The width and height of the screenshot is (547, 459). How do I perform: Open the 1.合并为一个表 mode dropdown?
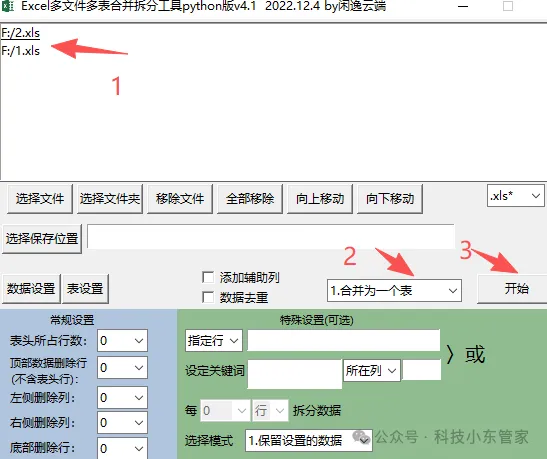click(394, 291)
